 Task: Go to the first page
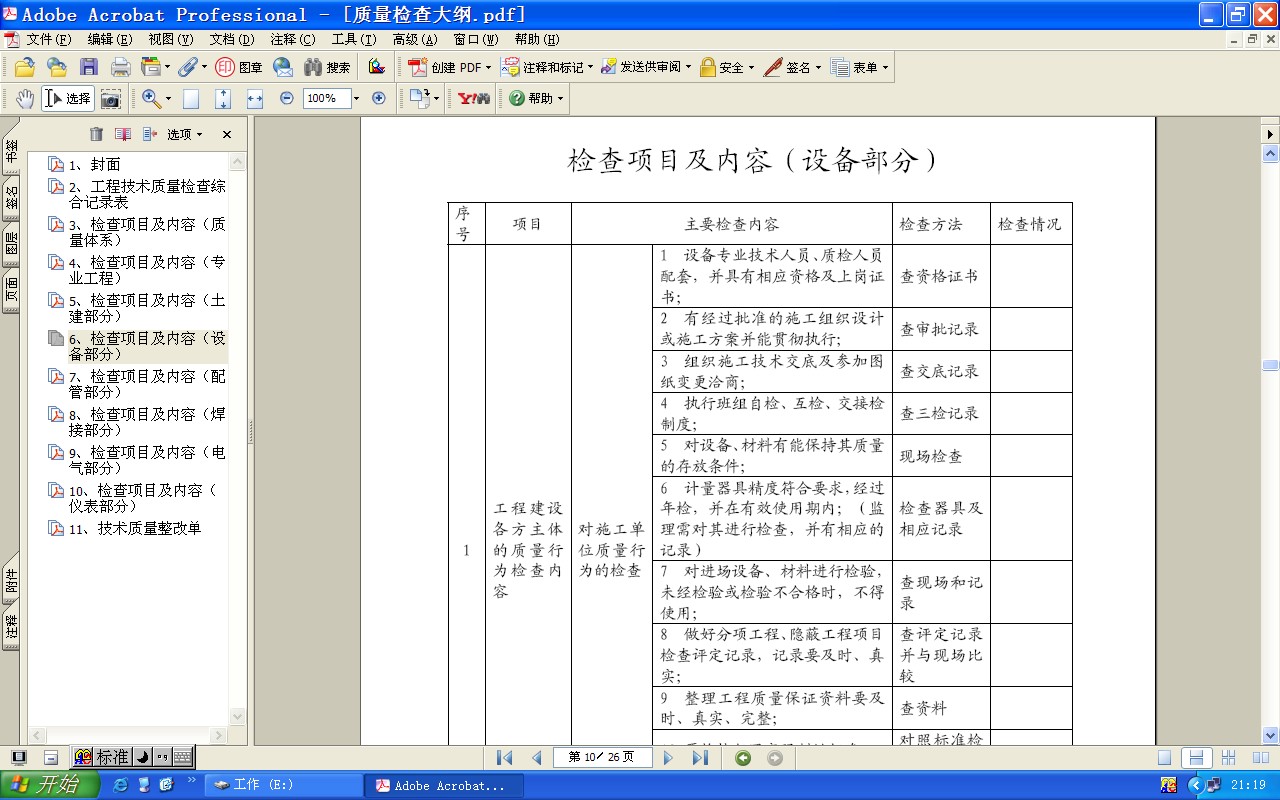pos(504,758)
